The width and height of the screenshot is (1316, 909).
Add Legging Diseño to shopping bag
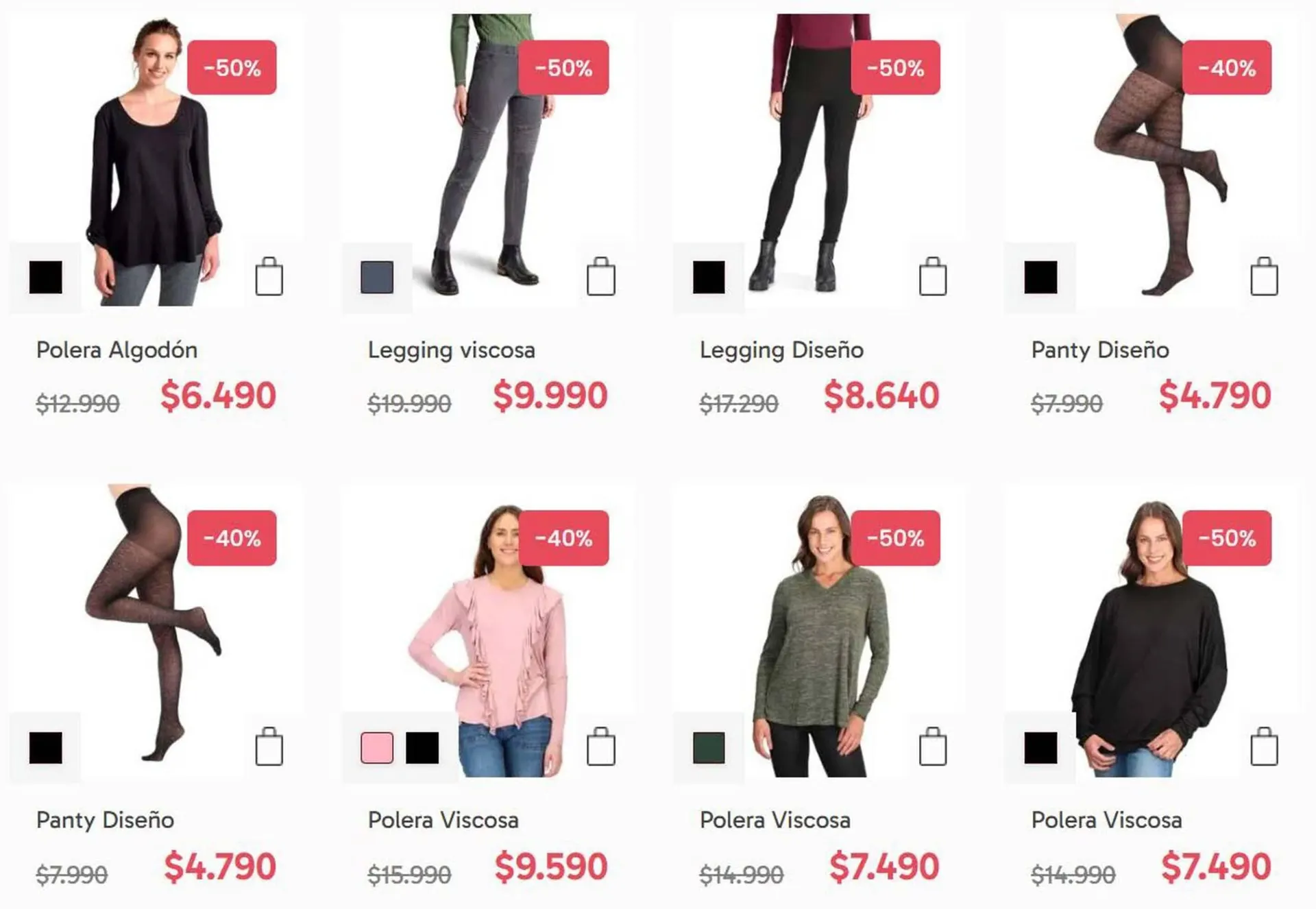click(932, 277)
